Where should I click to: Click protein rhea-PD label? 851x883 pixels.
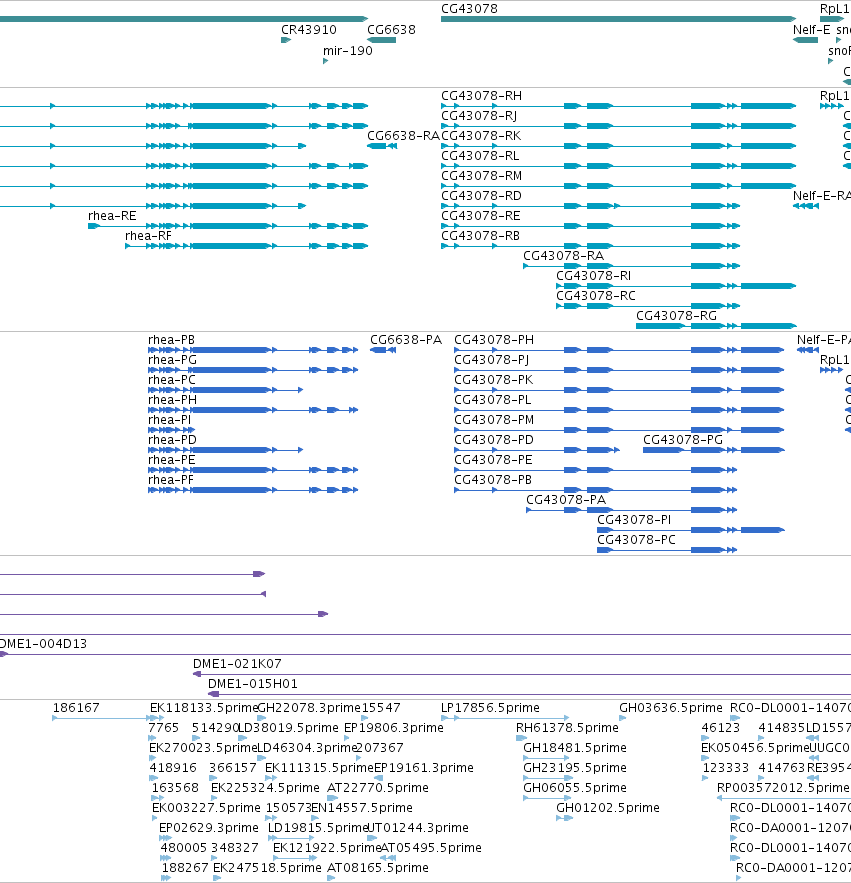click(172, 439)
